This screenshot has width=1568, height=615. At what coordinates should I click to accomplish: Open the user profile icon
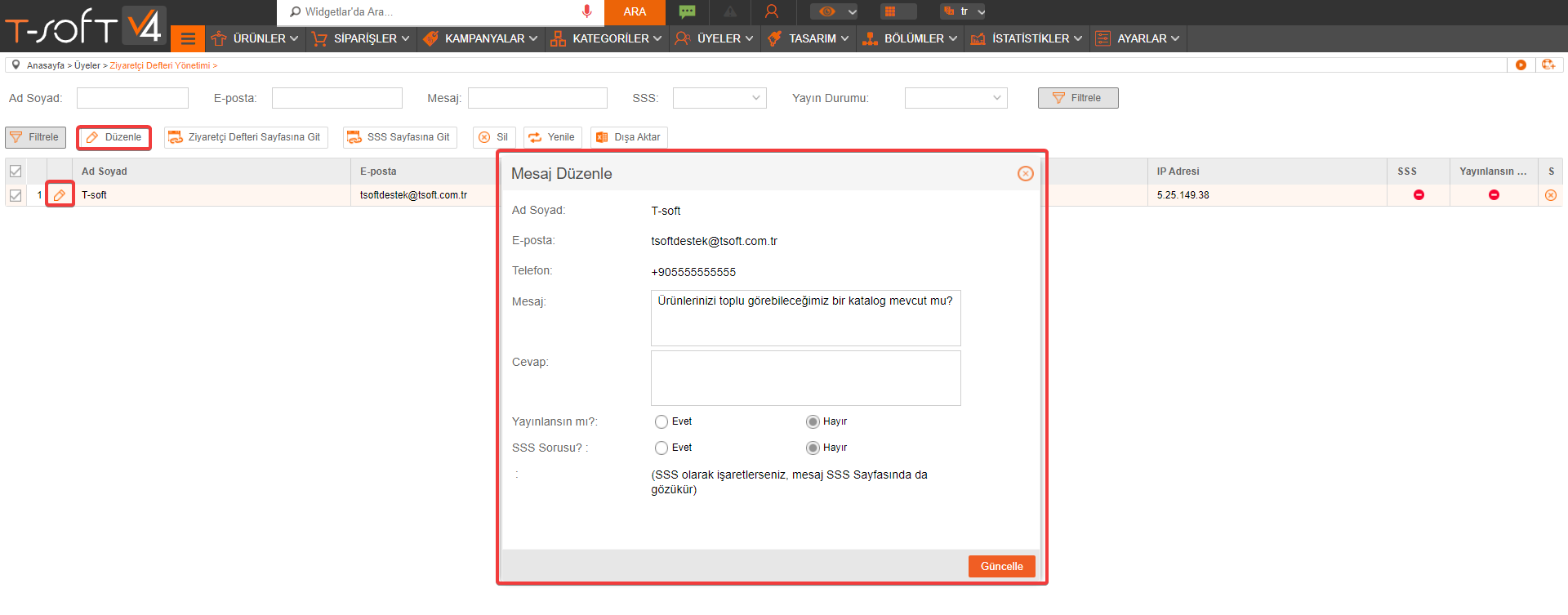coord(771,11)
